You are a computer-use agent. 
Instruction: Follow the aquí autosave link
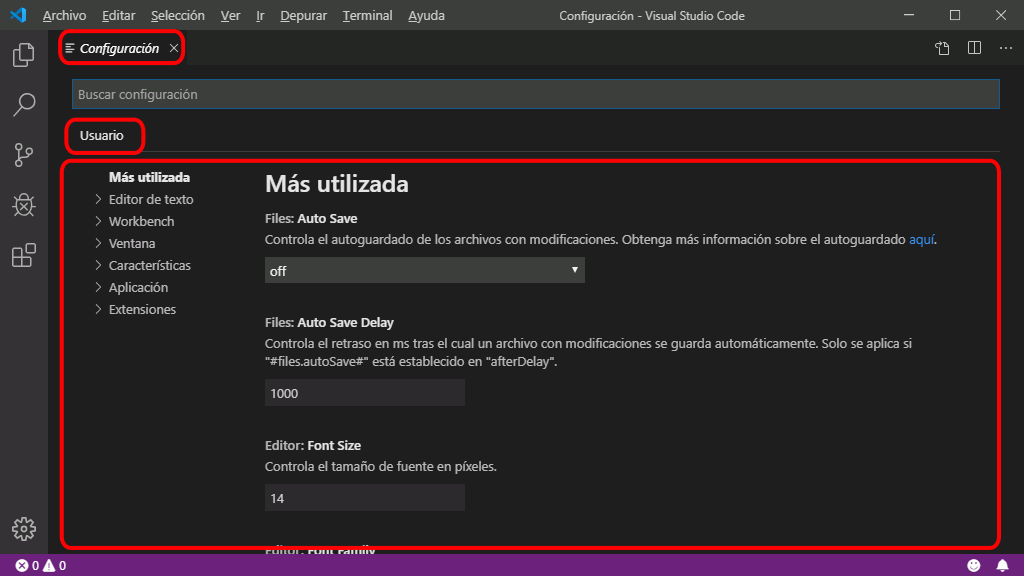click(x=921, y=240)
